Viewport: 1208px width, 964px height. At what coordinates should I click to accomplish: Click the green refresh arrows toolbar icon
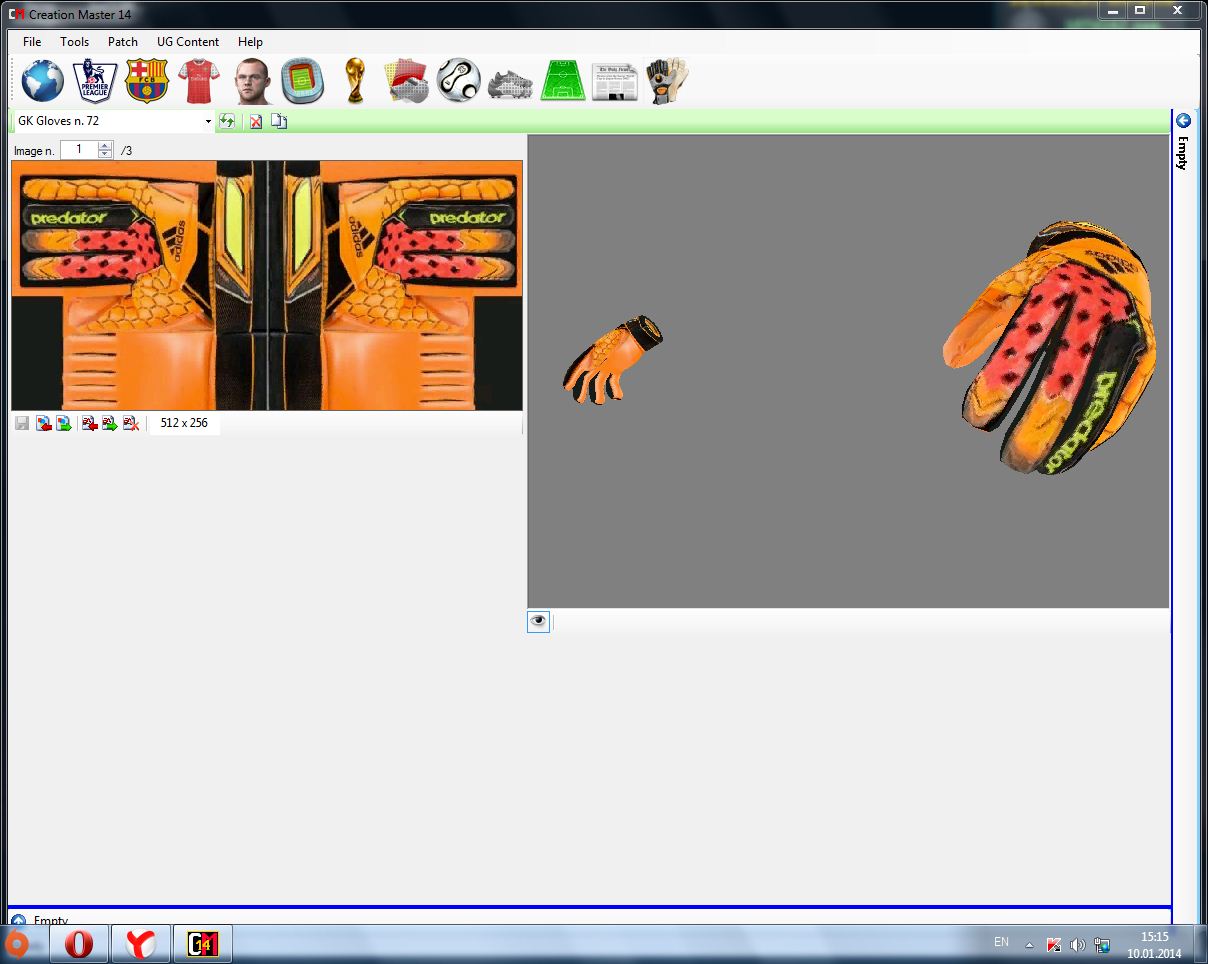click(x=227, y=121)
